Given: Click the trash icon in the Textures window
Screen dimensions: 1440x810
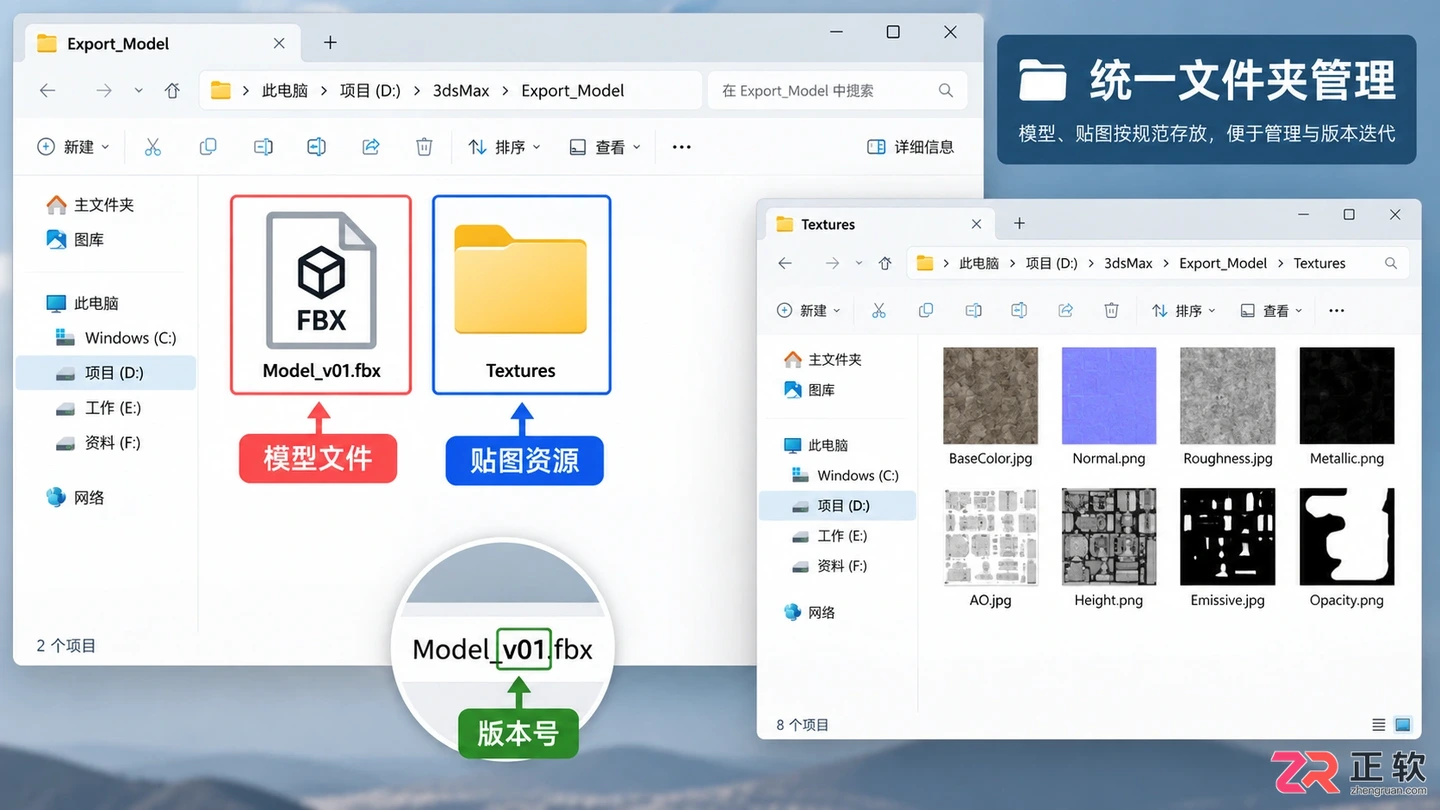Looking at the screenshot, I should tap(1111, 311).
